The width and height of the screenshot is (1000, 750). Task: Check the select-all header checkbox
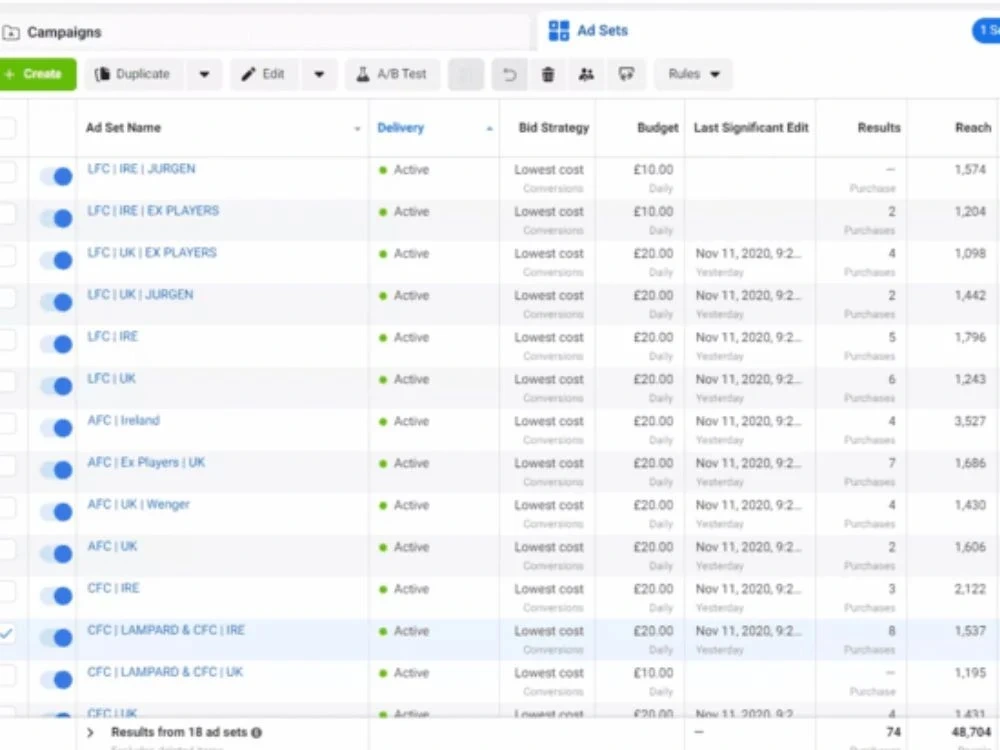6,128
